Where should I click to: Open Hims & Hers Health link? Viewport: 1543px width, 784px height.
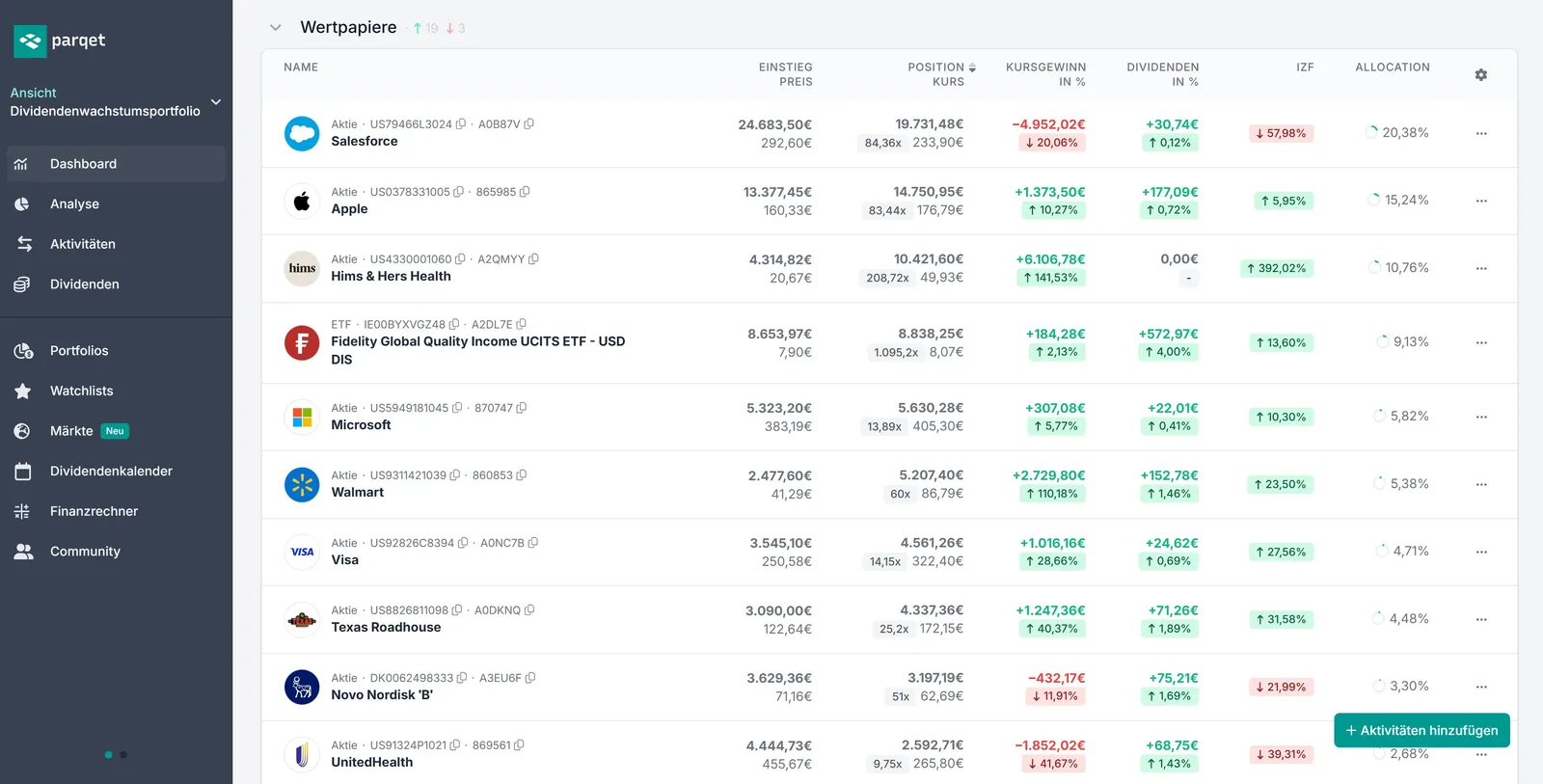click(391, 277)
